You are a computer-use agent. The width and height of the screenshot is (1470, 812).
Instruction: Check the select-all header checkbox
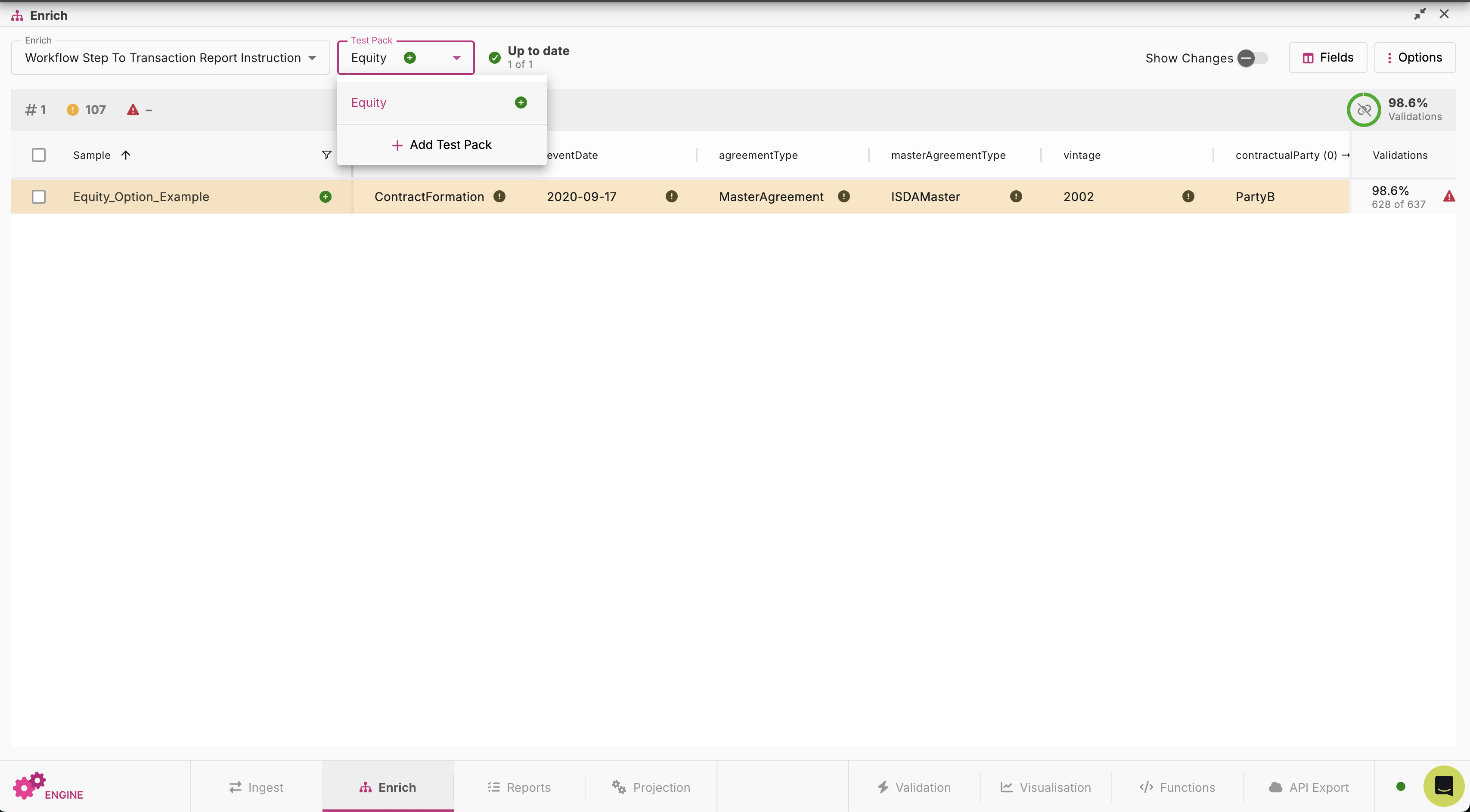39,155
